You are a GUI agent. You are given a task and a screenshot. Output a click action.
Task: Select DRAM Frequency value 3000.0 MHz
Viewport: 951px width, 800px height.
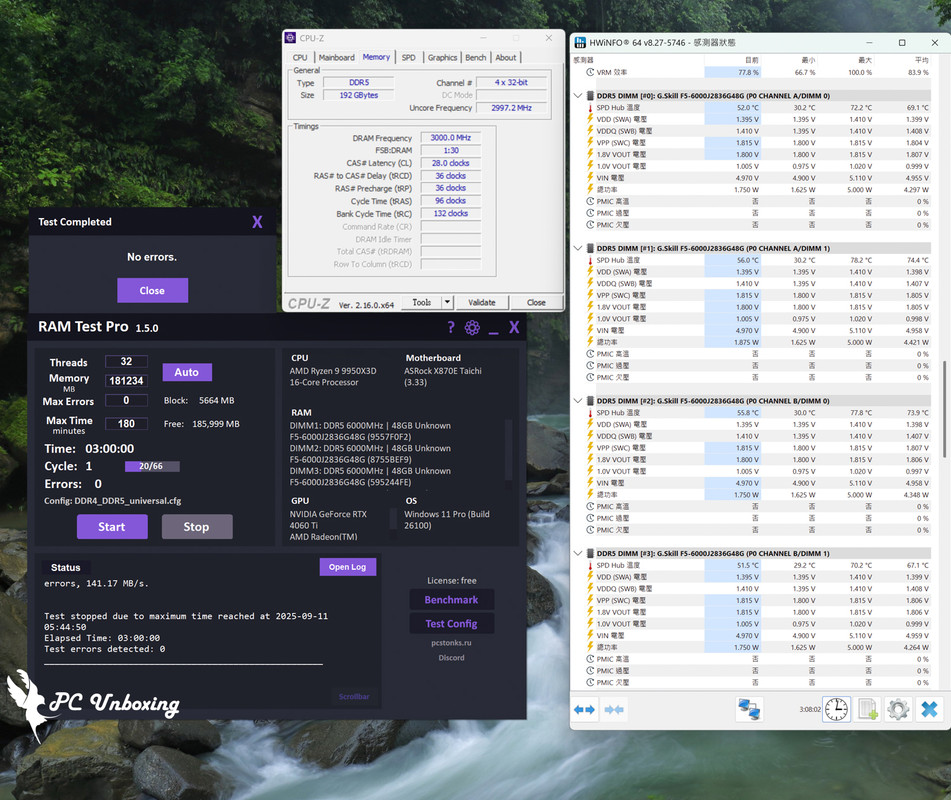(451, 138)
